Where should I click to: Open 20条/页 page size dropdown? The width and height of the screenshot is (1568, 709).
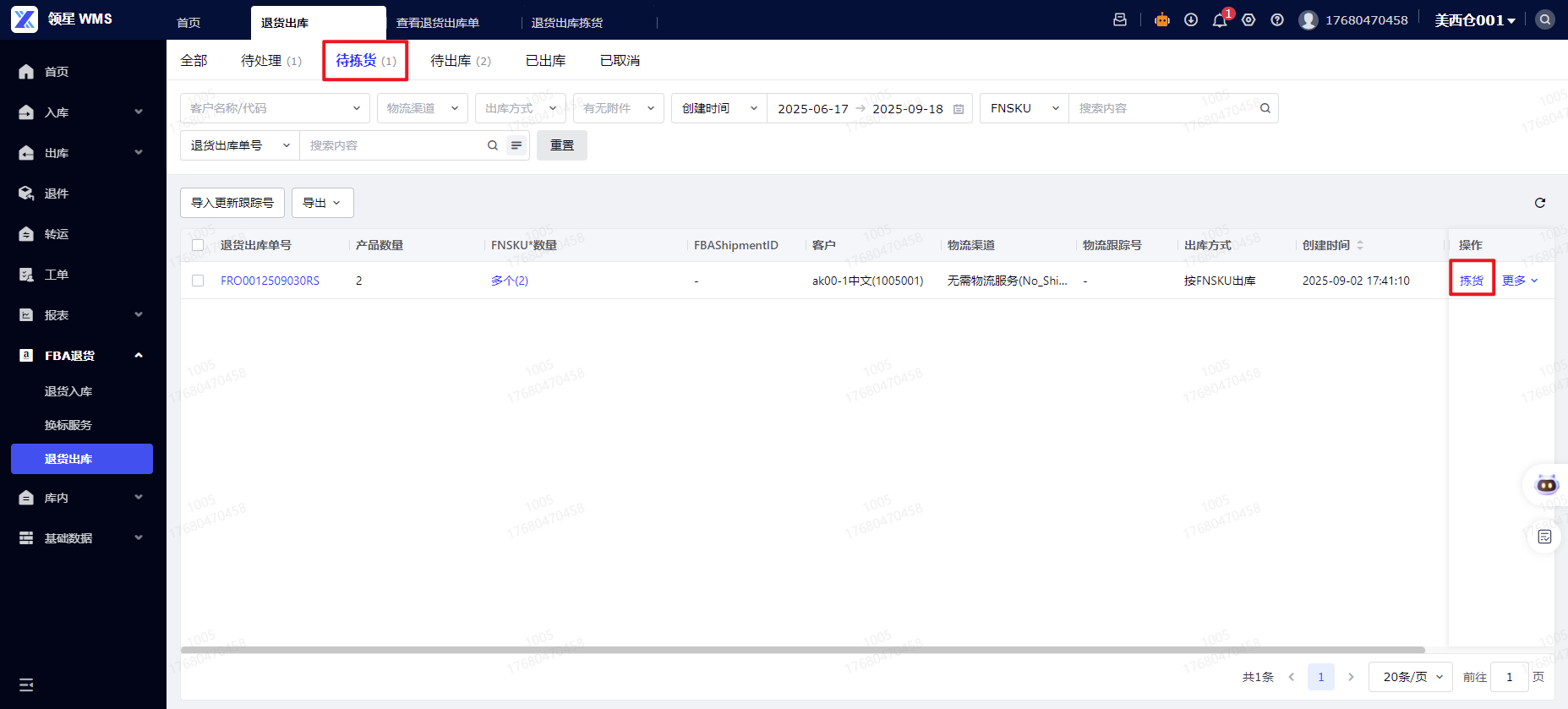[x=1411, y=677]
